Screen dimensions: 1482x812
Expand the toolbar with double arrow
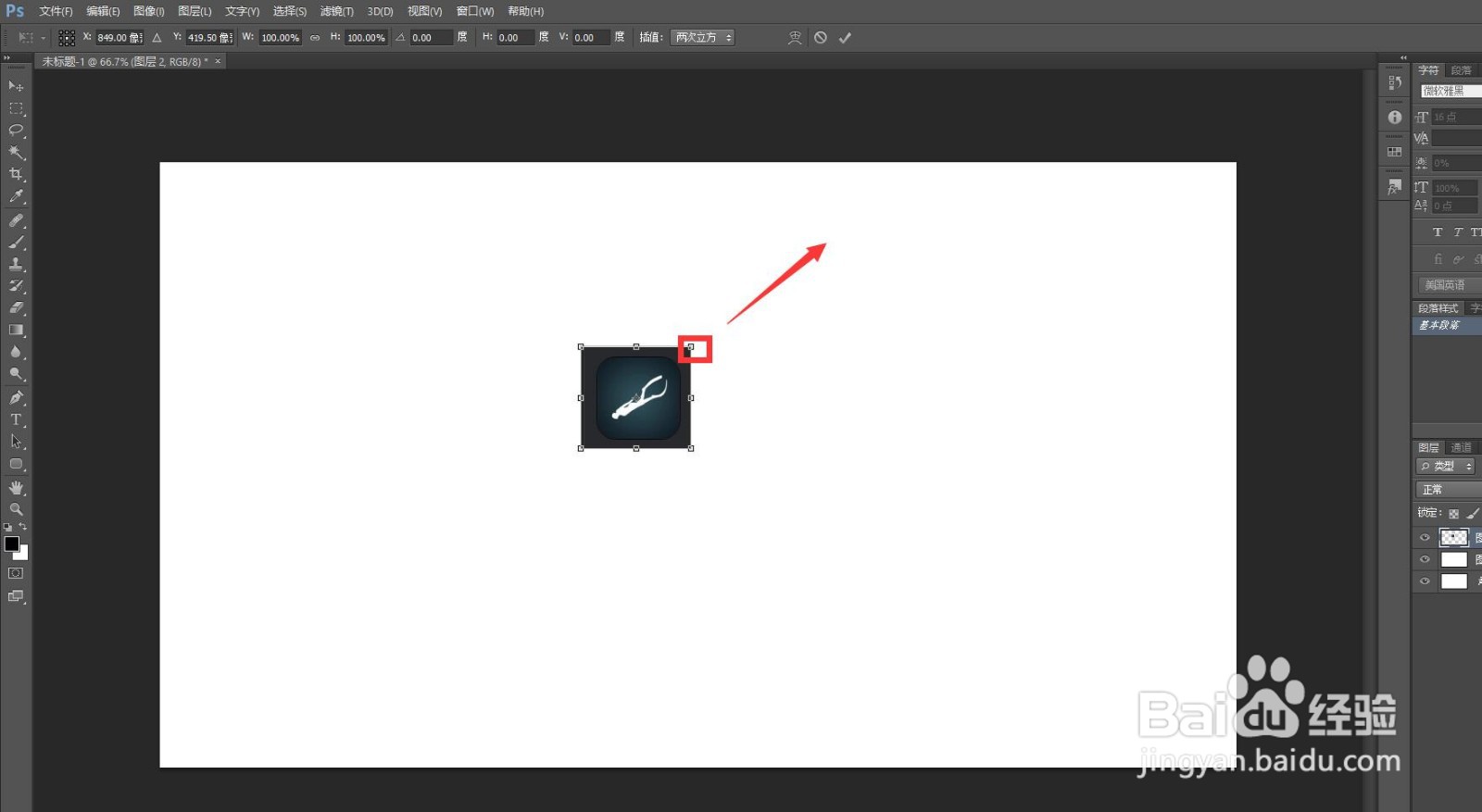click(6, 57)
